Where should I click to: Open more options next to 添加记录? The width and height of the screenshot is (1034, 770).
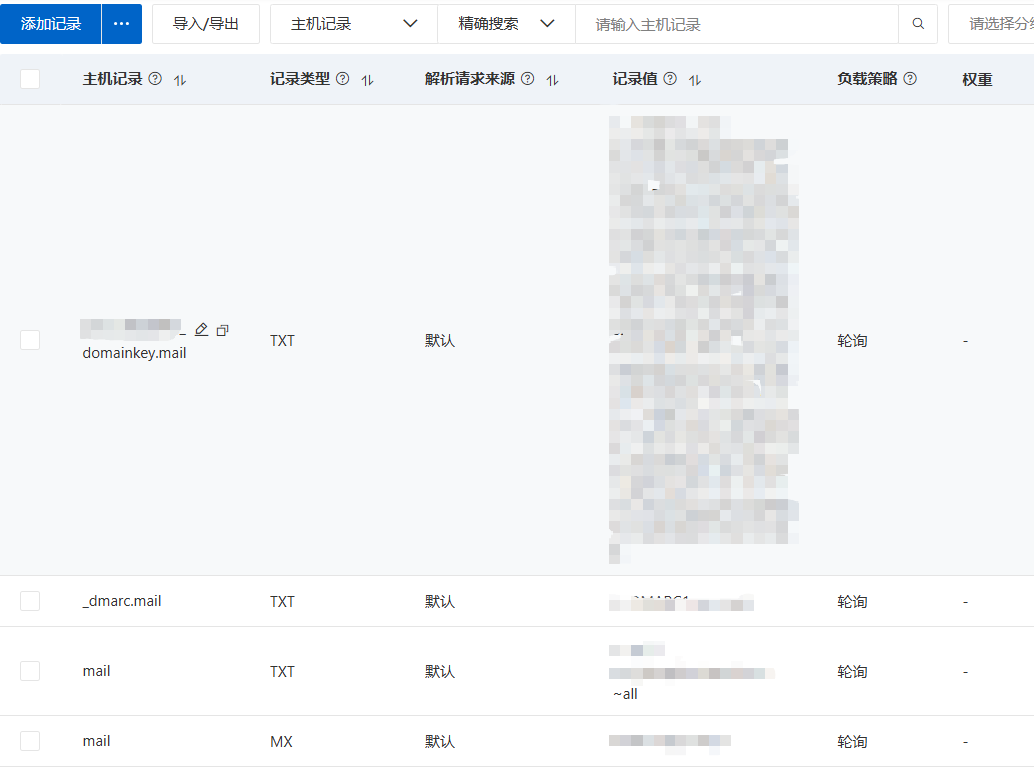pyautogui.click(x=122, y=24)
